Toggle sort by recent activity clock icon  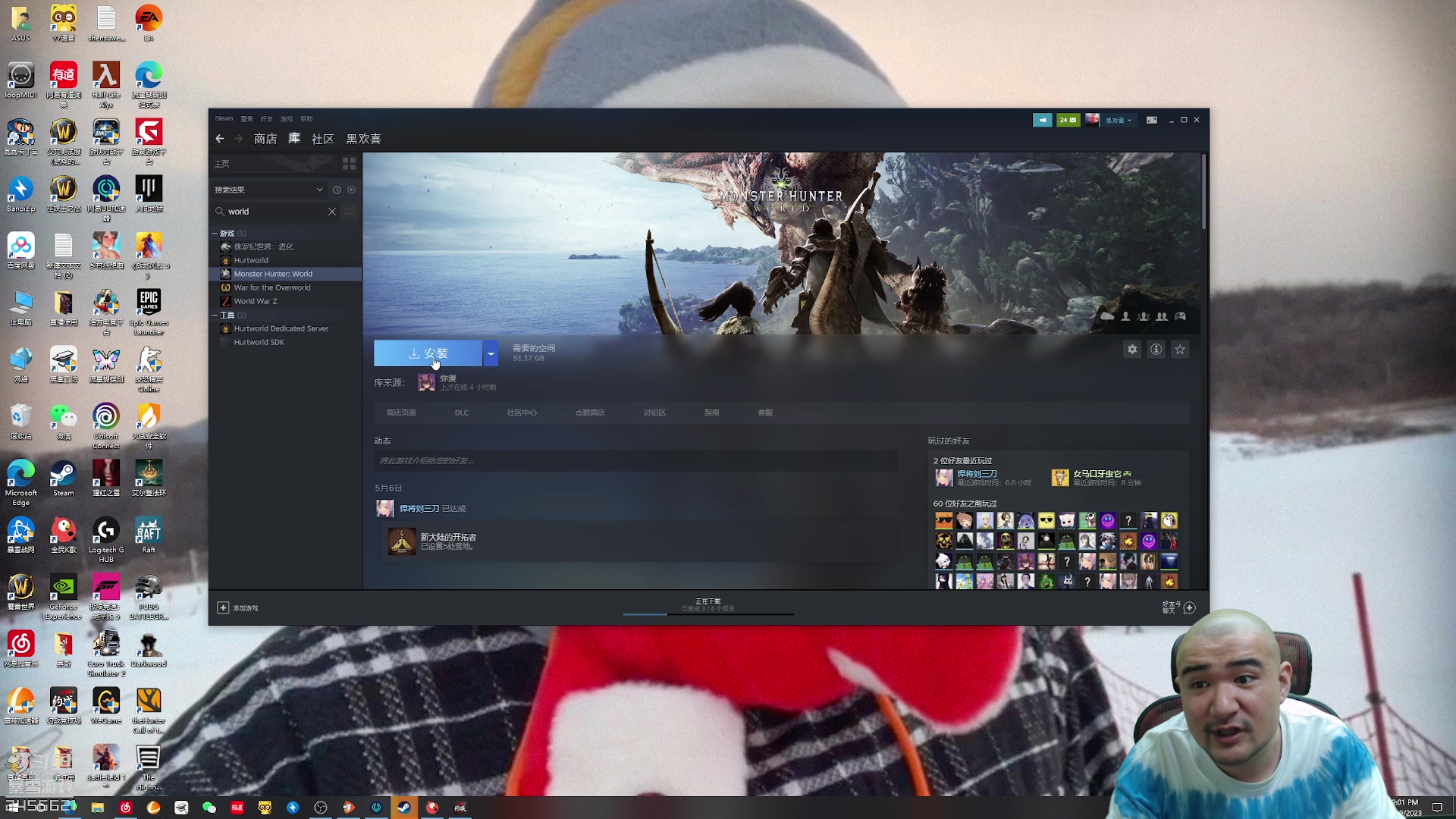337,190
